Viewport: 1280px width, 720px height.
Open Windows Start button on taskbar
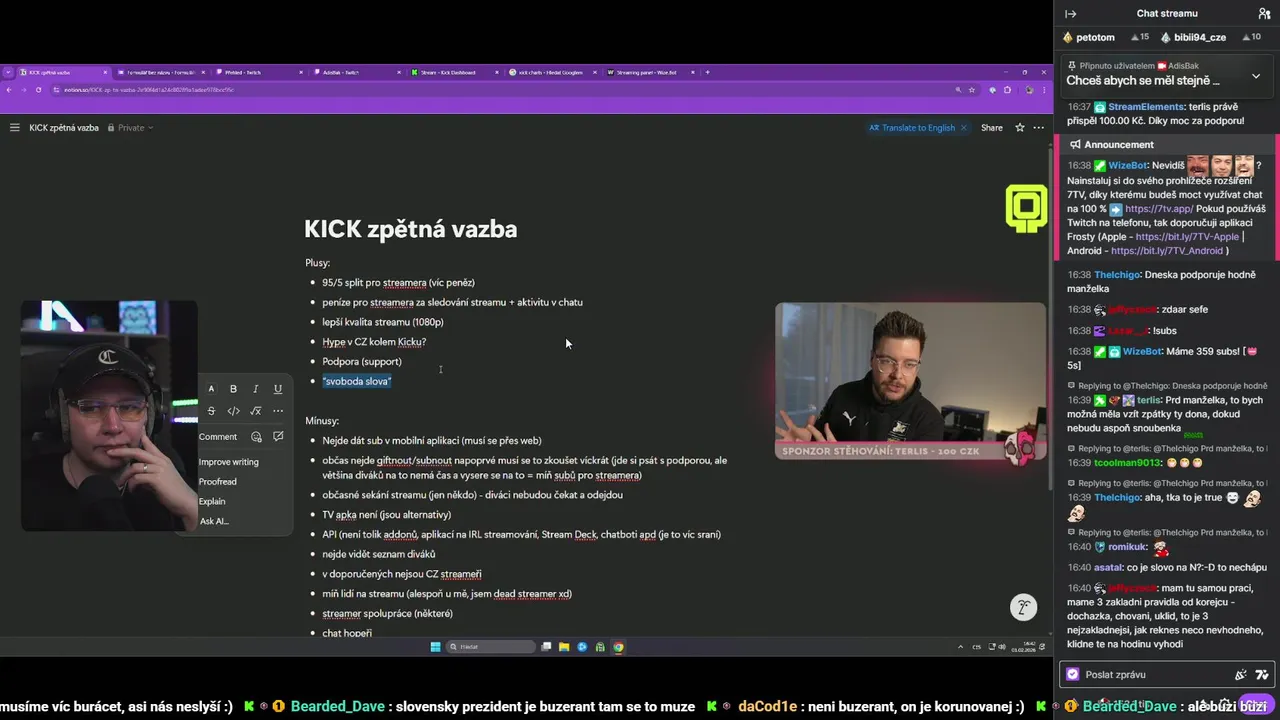point(435,647)
